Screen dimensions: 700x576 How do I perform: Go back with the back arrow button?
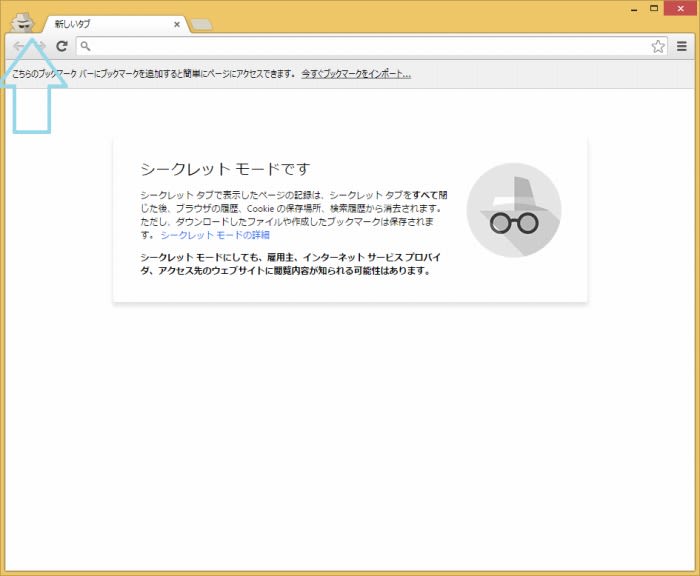tap(19, 47)
